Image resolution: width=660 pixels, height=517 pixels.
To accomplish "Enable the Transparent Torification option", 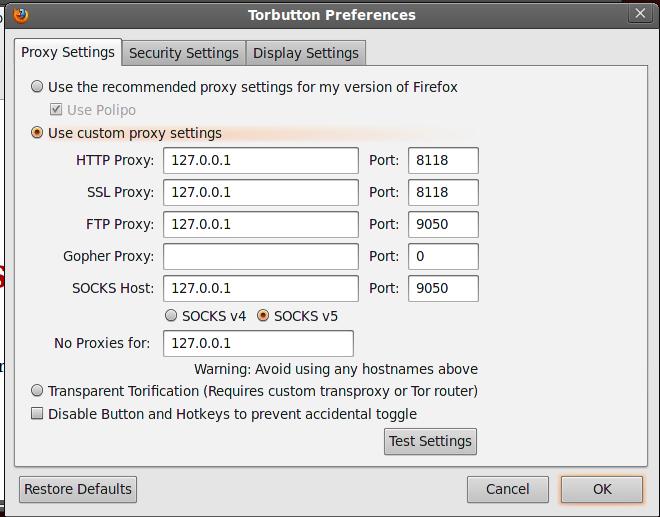I will pos(38,391).
